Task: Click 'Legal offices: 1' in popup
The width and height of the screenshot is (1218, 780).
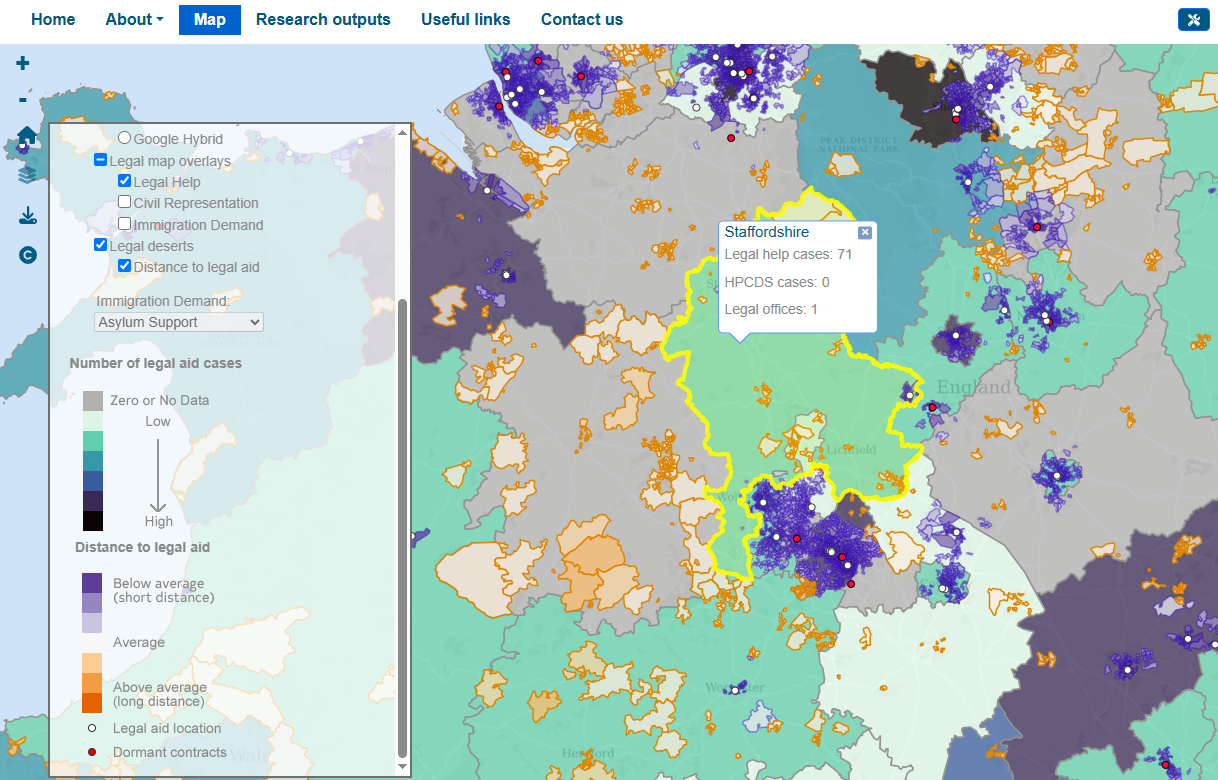Action: 771,309
